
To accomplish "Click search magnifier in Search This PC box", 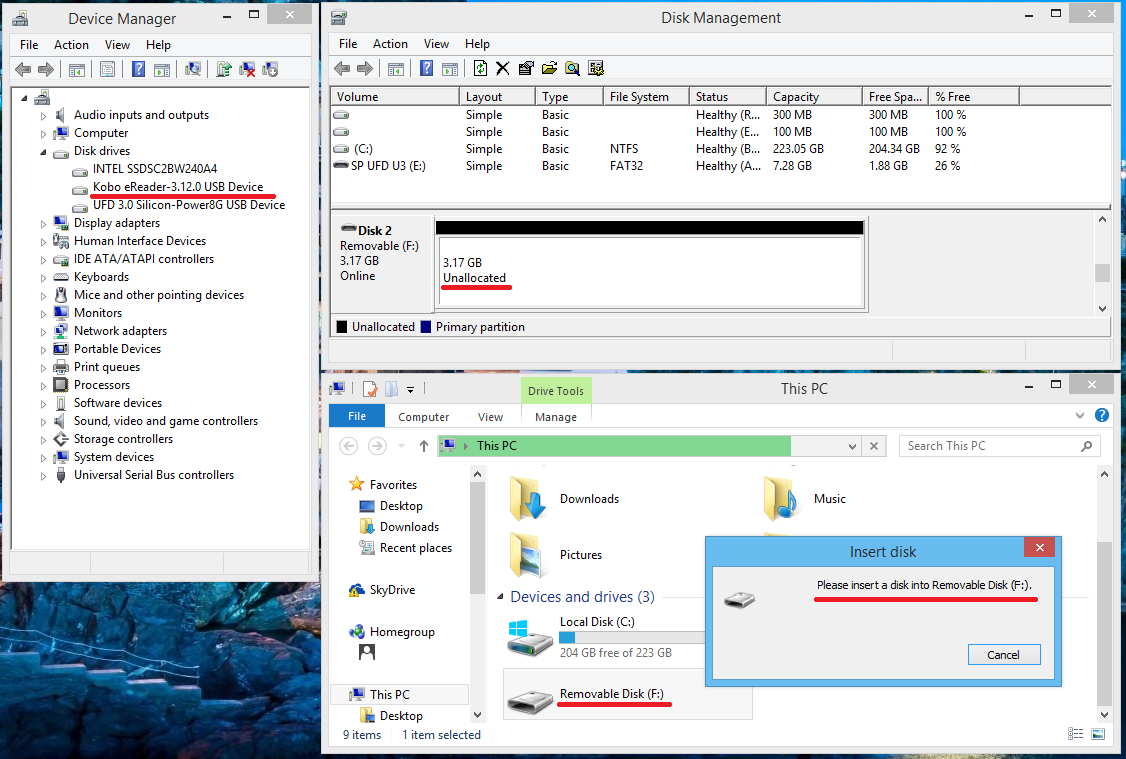I will point(1087,446).
